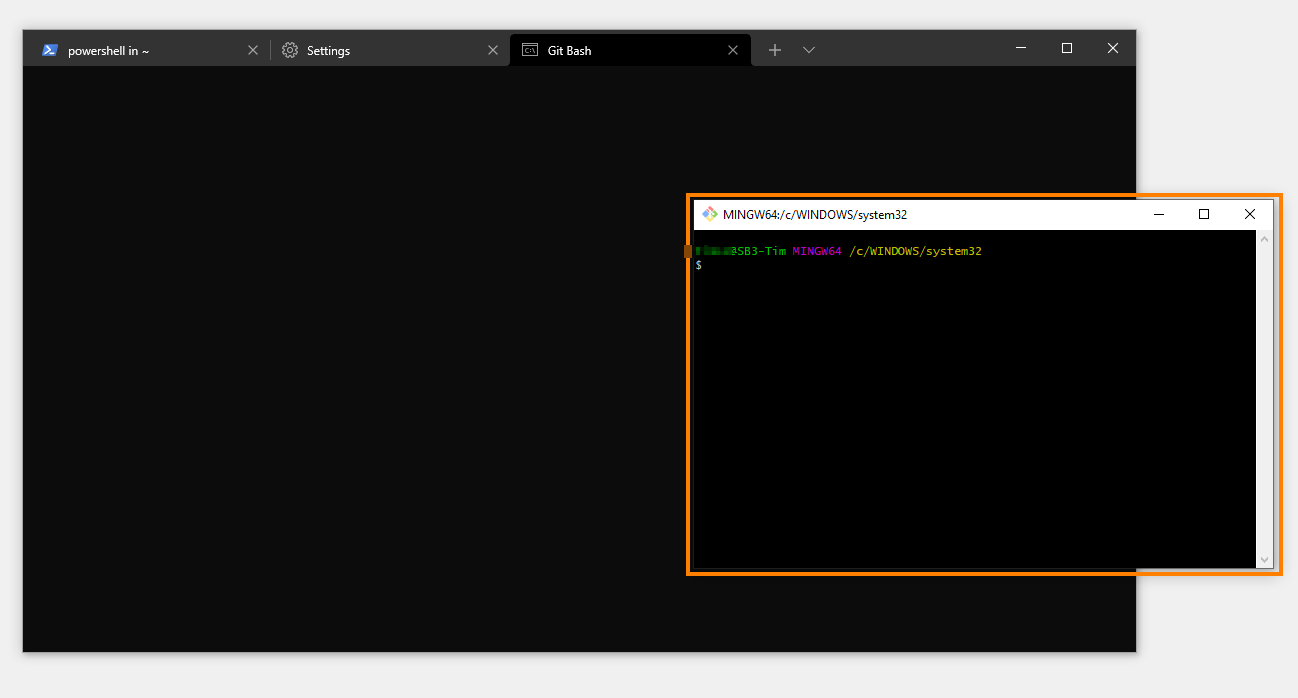Maximize the MINGW64 window
This screenshot has width=1298, height=698.
[1203, 213]
